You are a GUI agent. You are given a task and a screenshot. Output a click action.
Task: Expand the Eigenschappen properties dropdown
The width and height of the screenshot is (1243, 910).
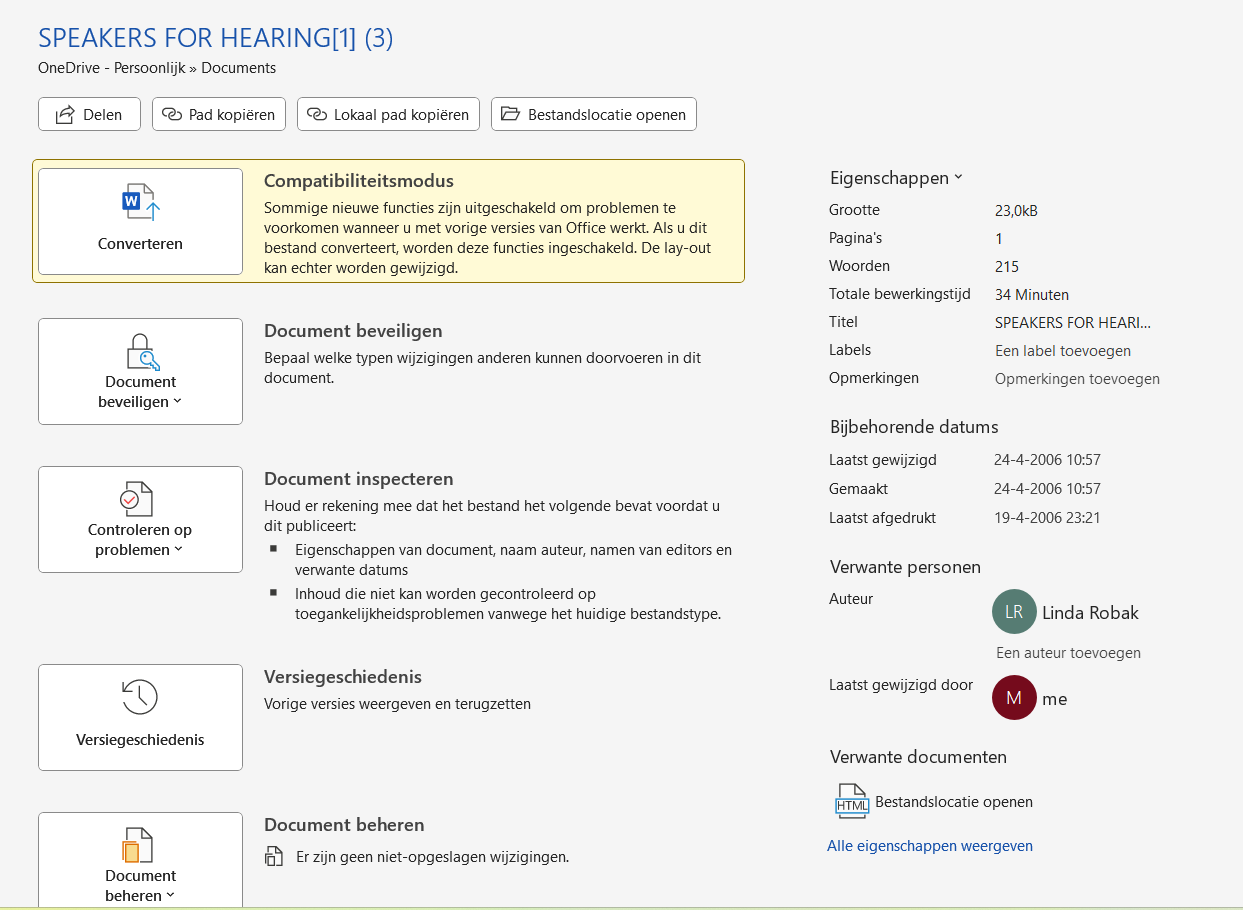[896, 178]
